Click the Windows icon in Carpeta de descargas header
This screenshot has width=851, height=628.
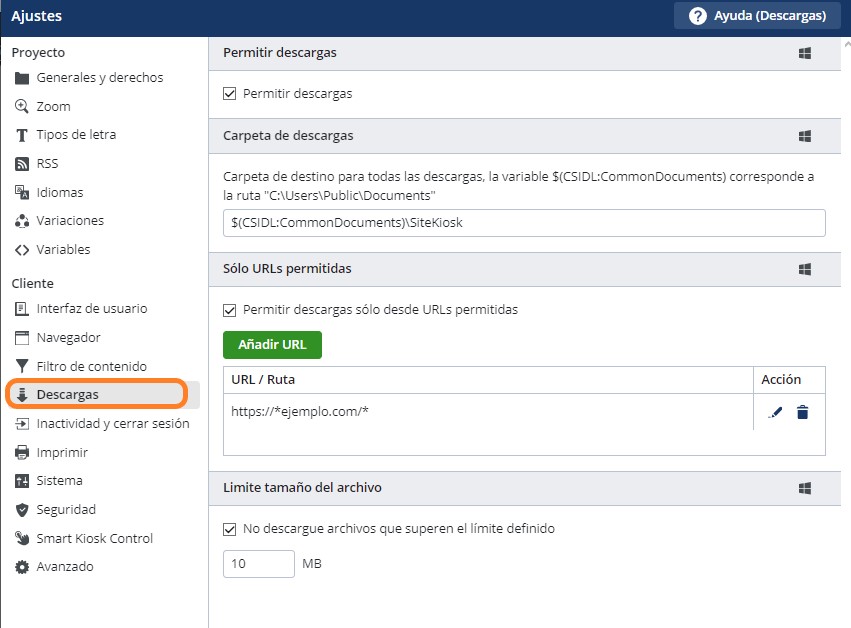(804, 136)
